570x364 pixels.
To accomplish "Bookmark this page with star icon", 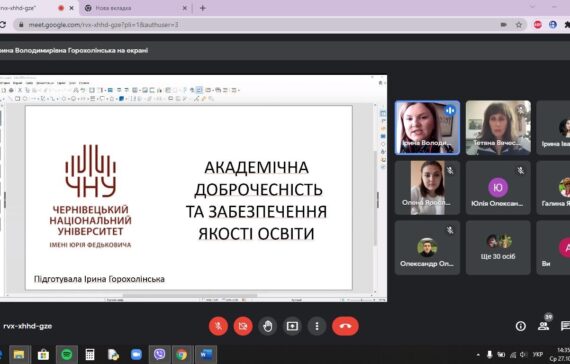I will (519, 25).
